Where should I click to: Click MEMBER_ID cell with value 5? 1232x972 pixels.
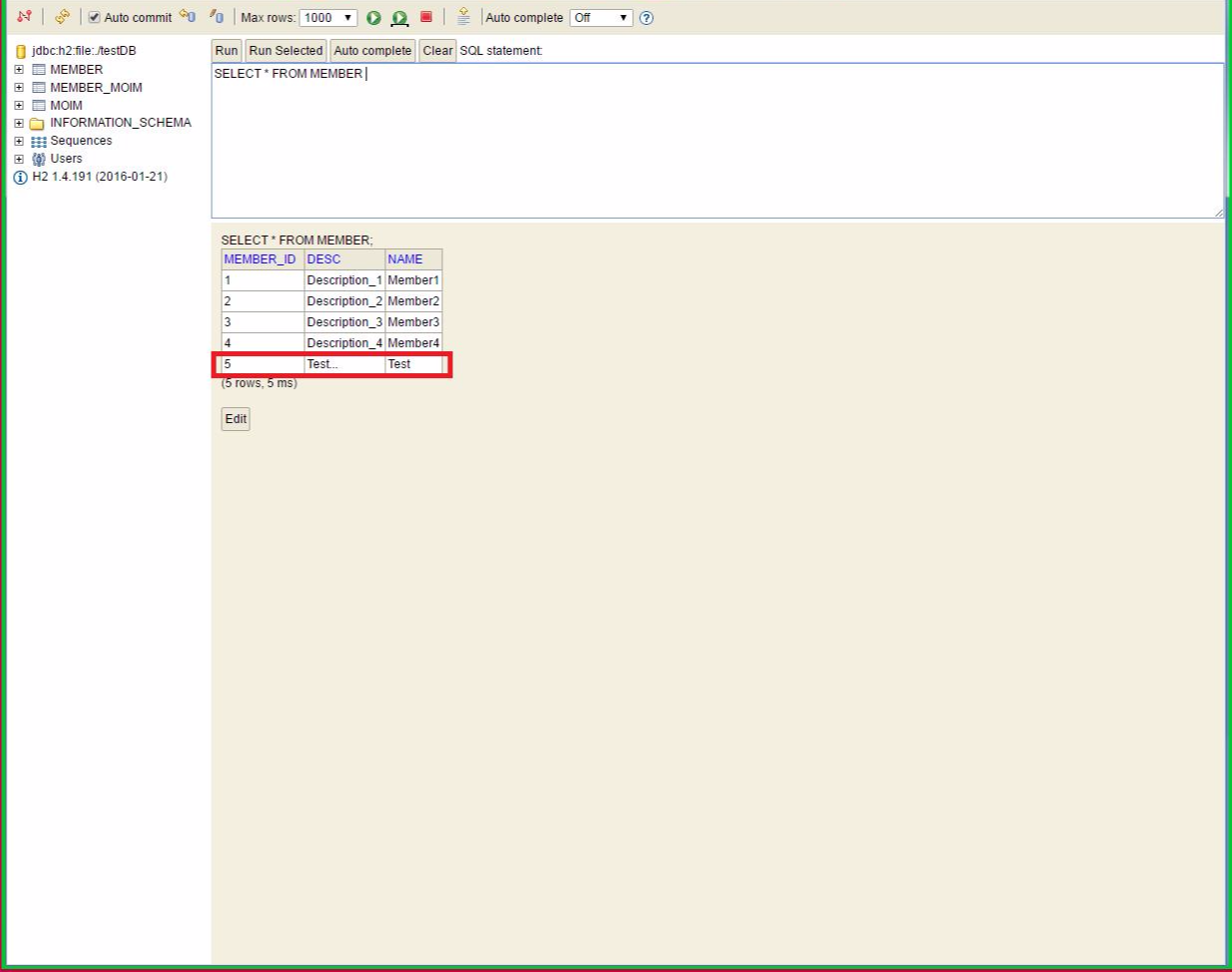[x=263, y=364]
